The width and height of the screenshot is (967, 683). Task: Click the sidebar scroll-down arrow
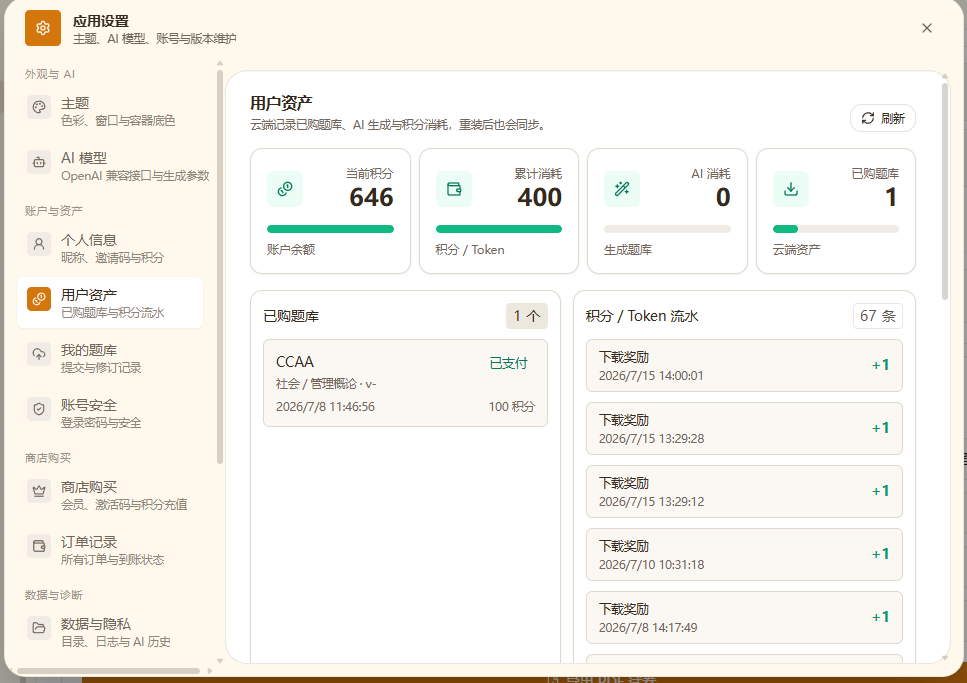(x=220, y=661)
